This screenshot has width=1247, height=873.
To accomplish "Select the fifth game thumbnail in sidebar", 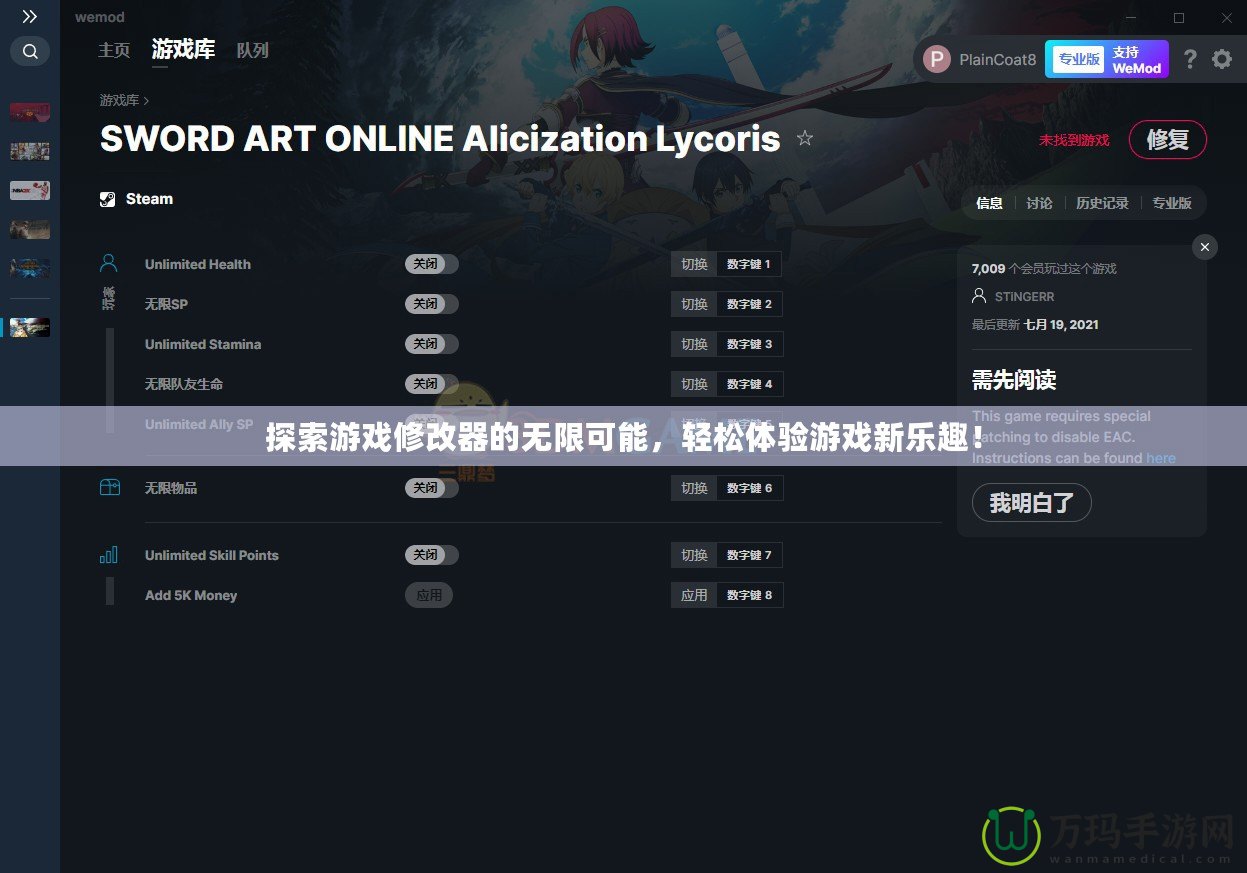I will tap(30, 268).
